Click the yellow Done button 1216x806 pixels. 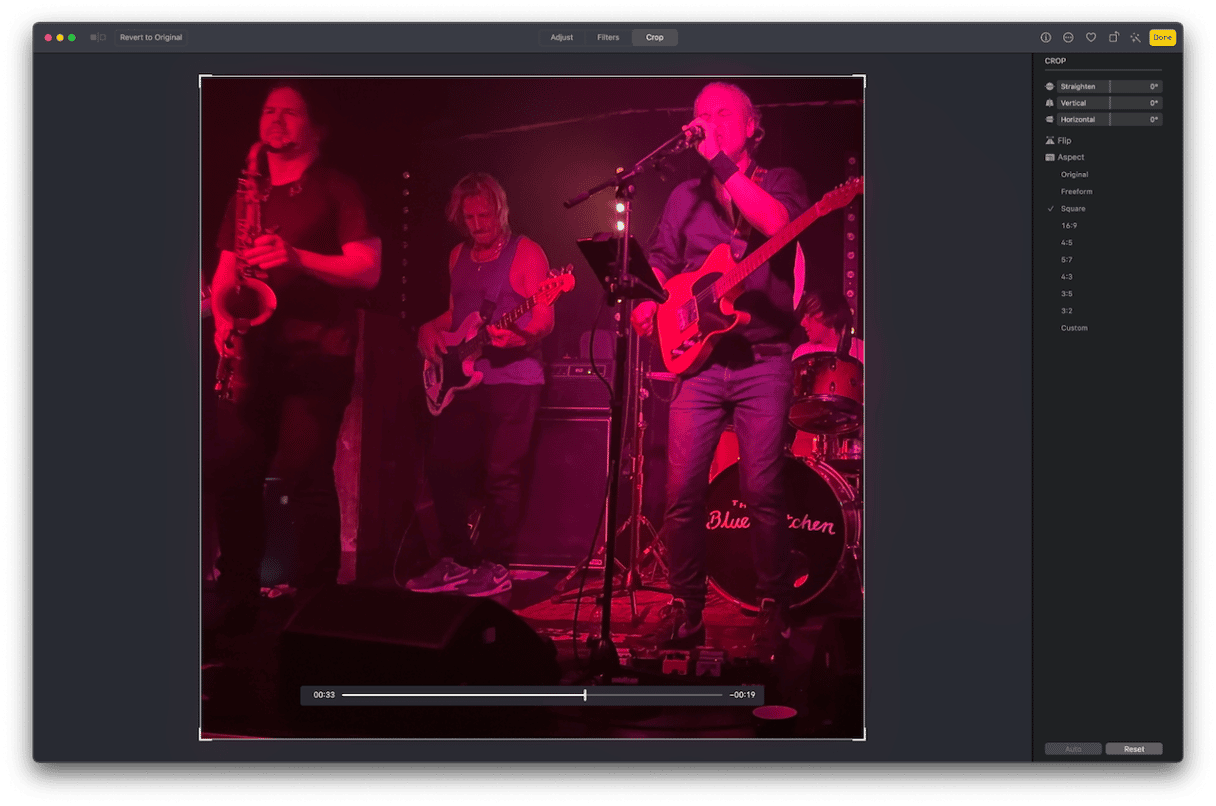pyautogui.click(x=1162, y=37)
